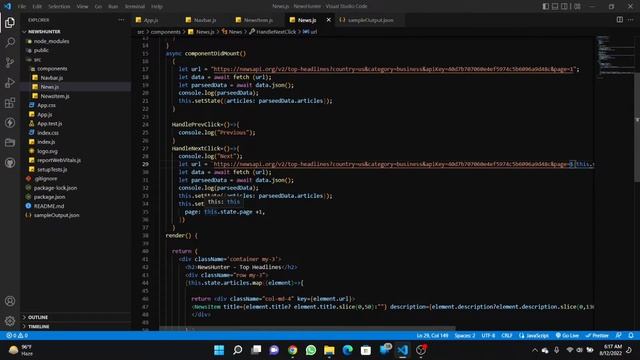Expand the TIMELINE section

coord(39,327)
